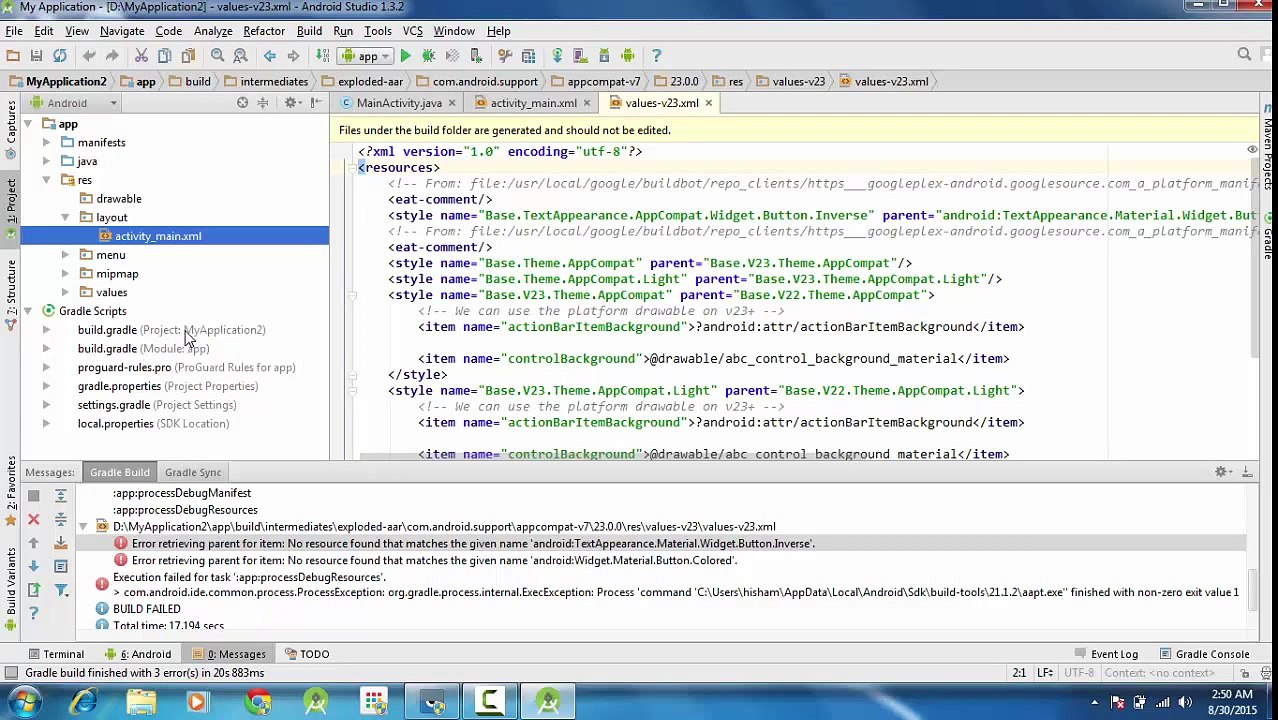
Task: Close the values-v23.xml tab
Action: pos(708,103)
